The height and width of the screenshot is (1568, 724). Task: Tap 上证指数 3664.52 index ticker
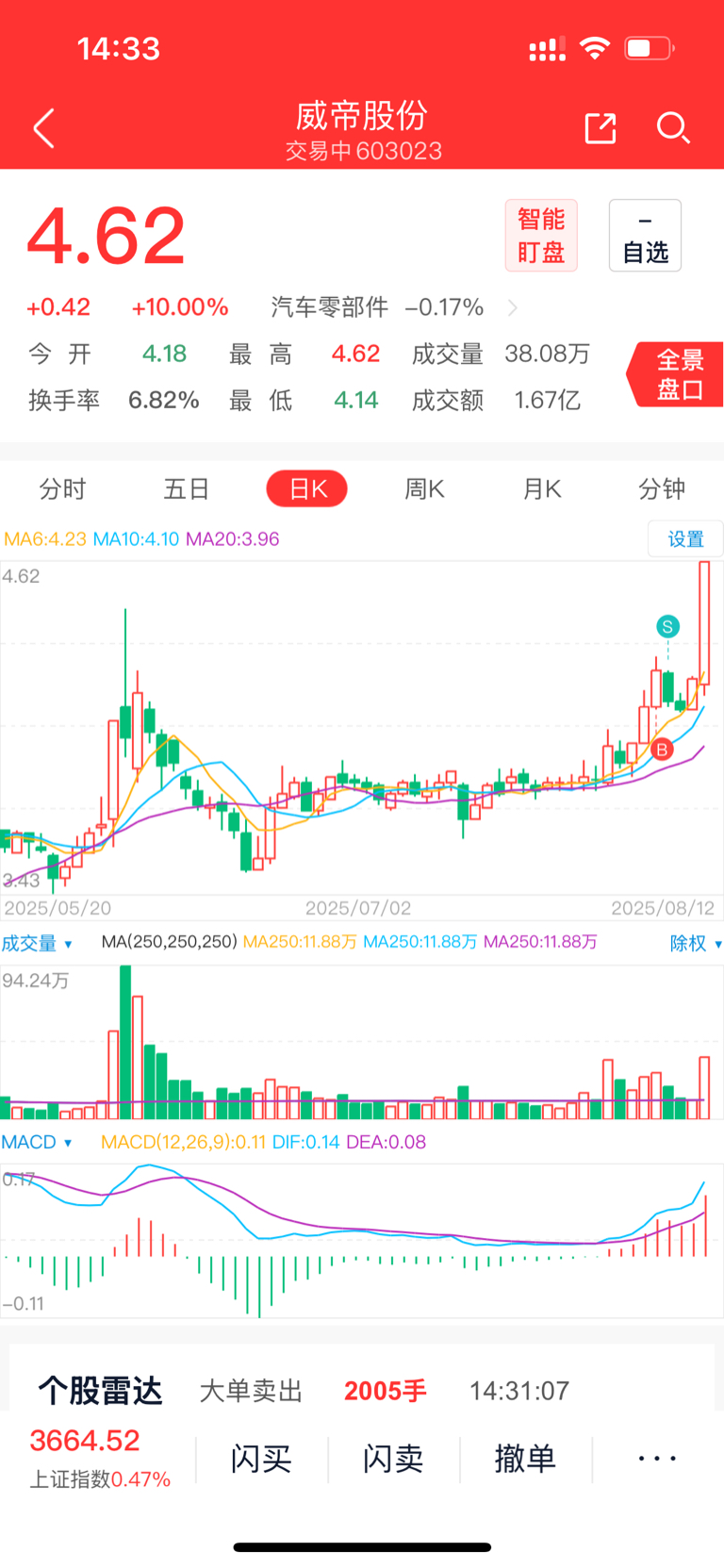pyautogui.click(x=99, y=1459)
